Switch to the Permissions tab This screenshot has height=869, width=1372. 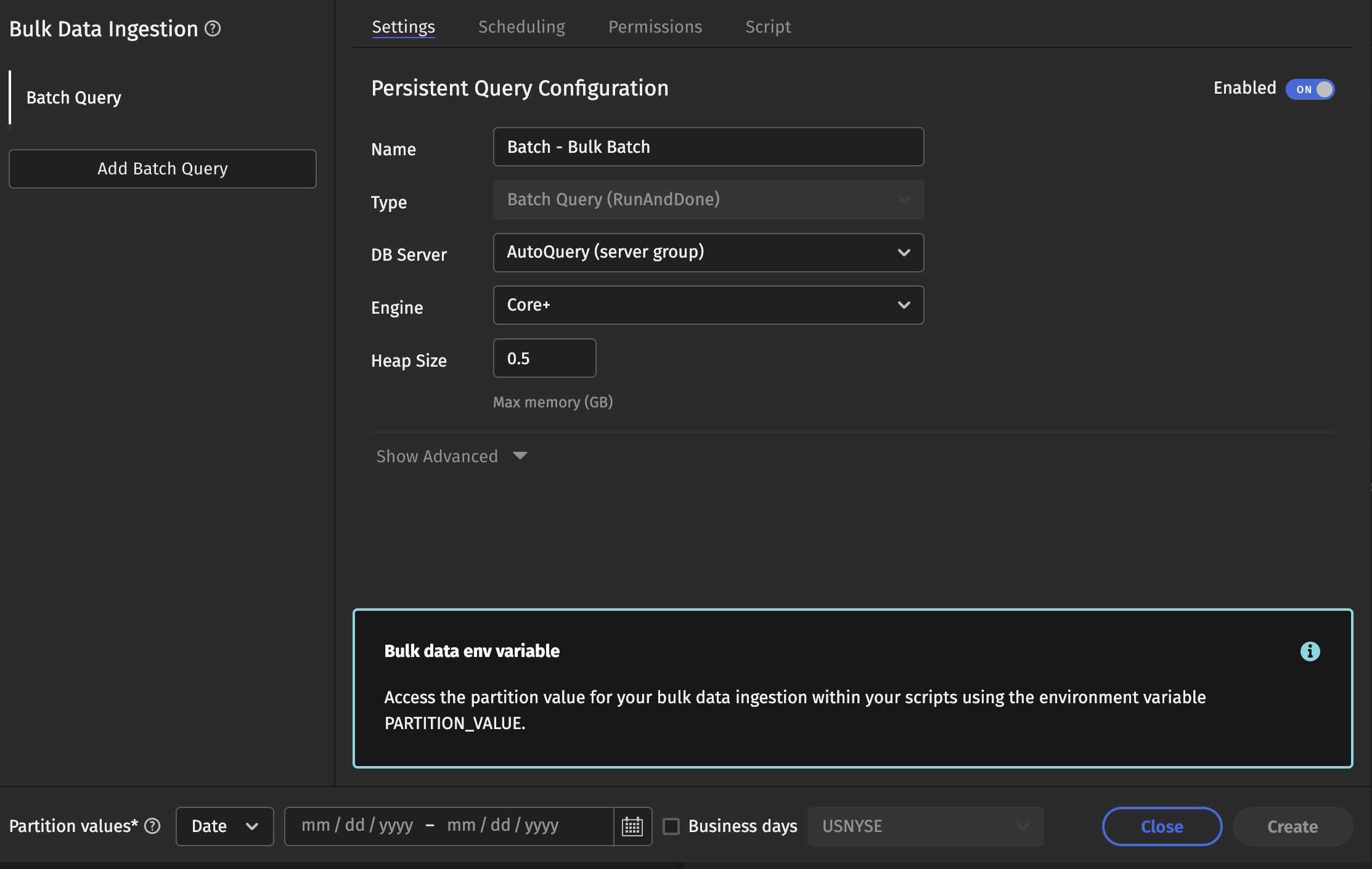[x=655, y=27]
